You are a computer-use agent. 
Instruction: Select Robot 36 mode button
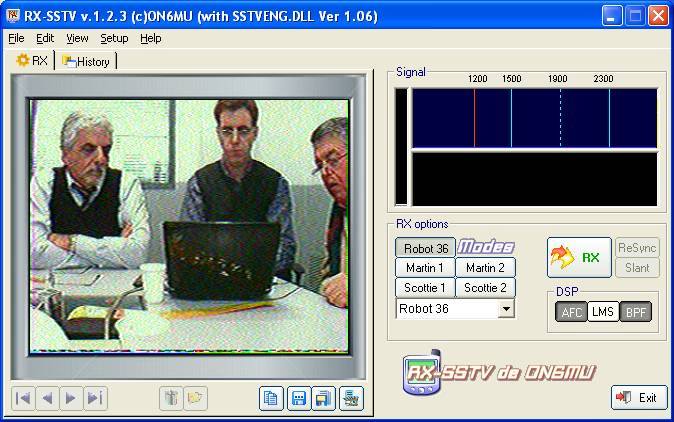[x=425, y=248]
